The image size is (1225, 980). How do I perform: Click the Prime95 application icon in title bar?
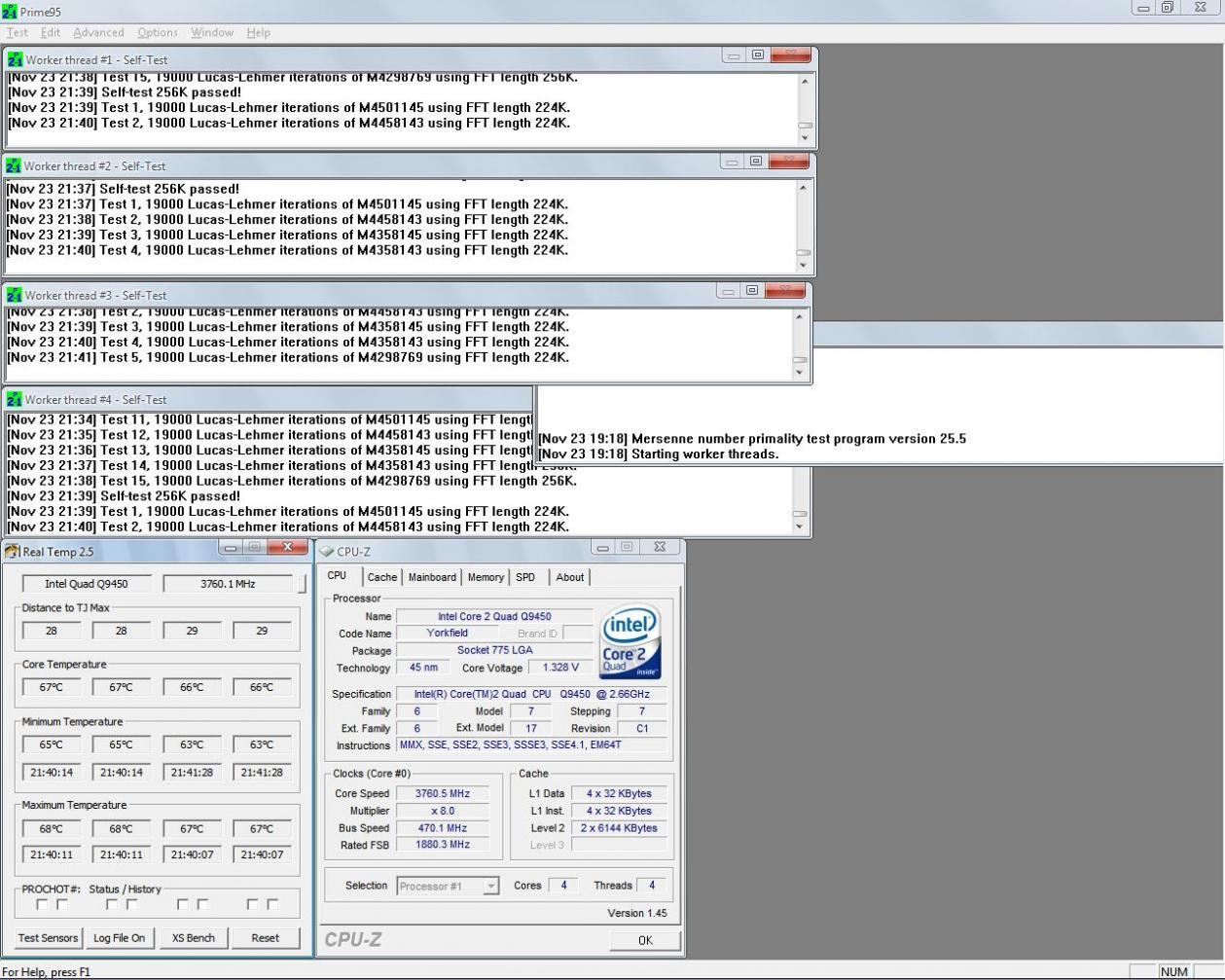tap(9, 12)
